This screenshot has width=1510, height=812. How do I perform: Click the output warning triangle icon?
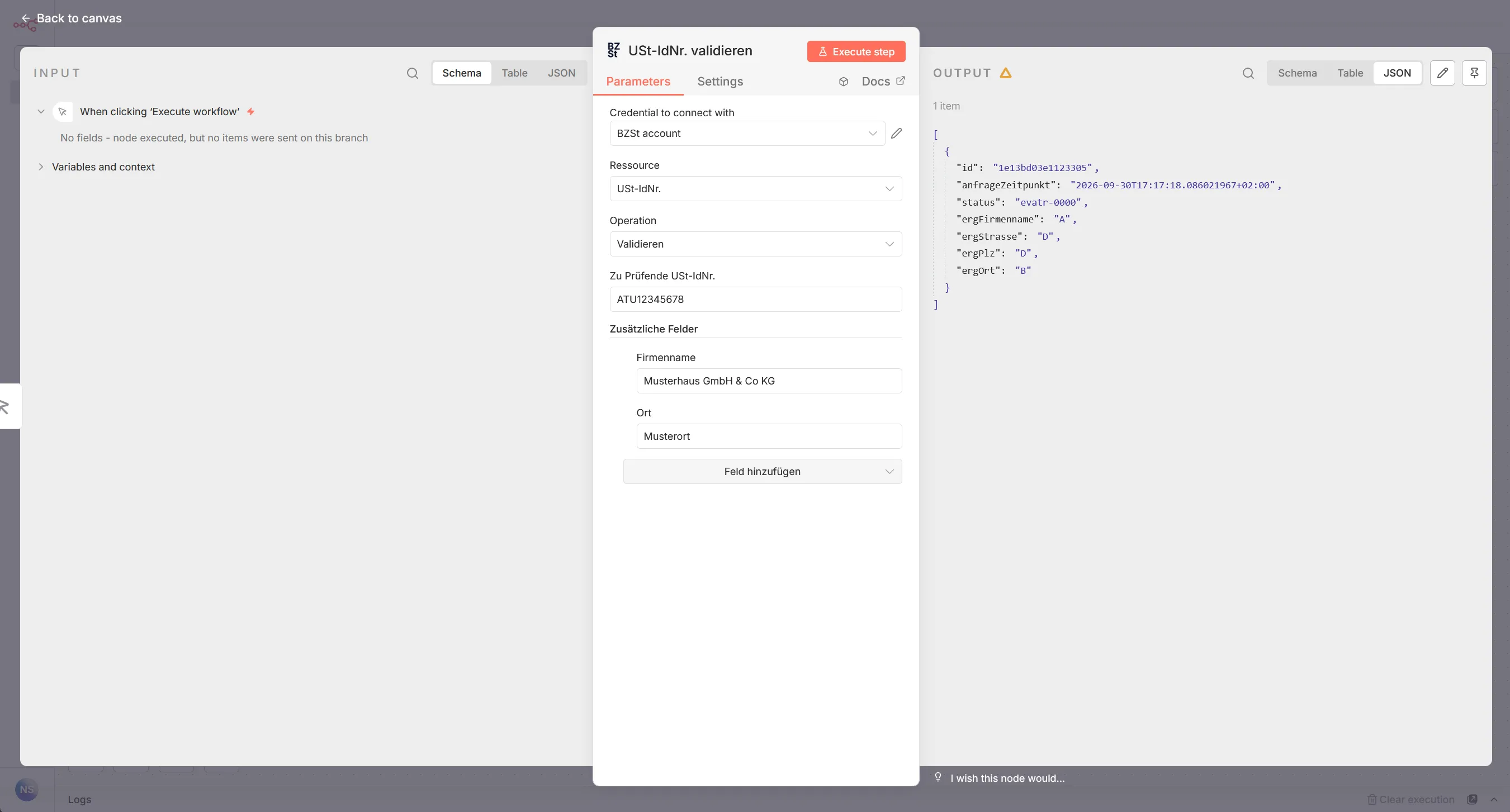pos(1006,73)
